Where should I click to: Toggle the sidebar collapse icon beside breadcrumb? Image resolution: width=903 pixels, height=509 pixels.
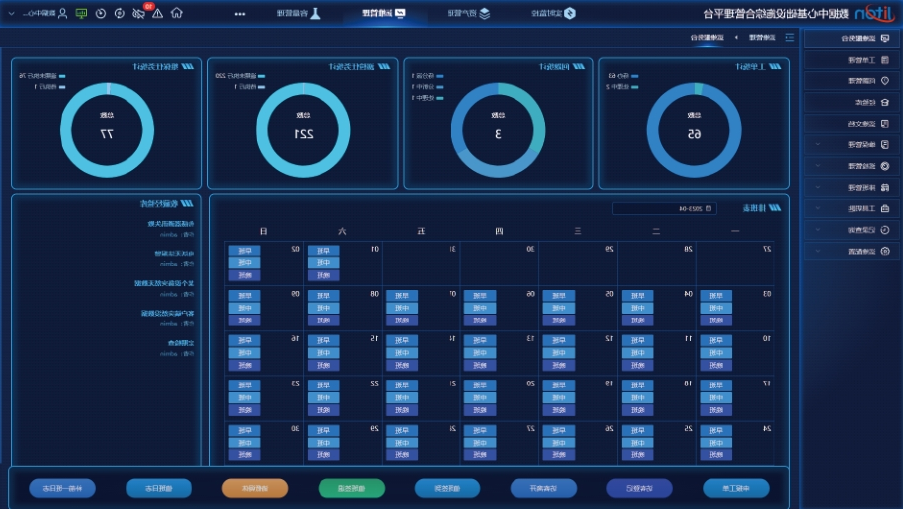(789, 38)
